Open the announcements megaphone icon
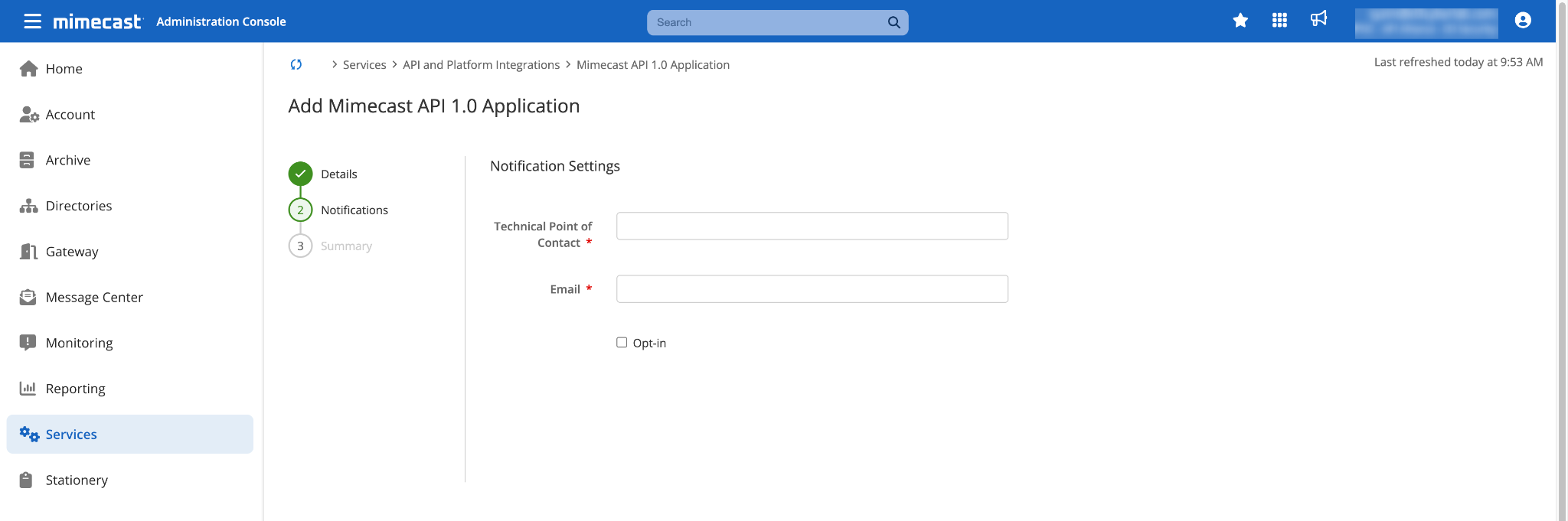The image size is (1568, 521). pyautogui.click(x=1318, y=19)
